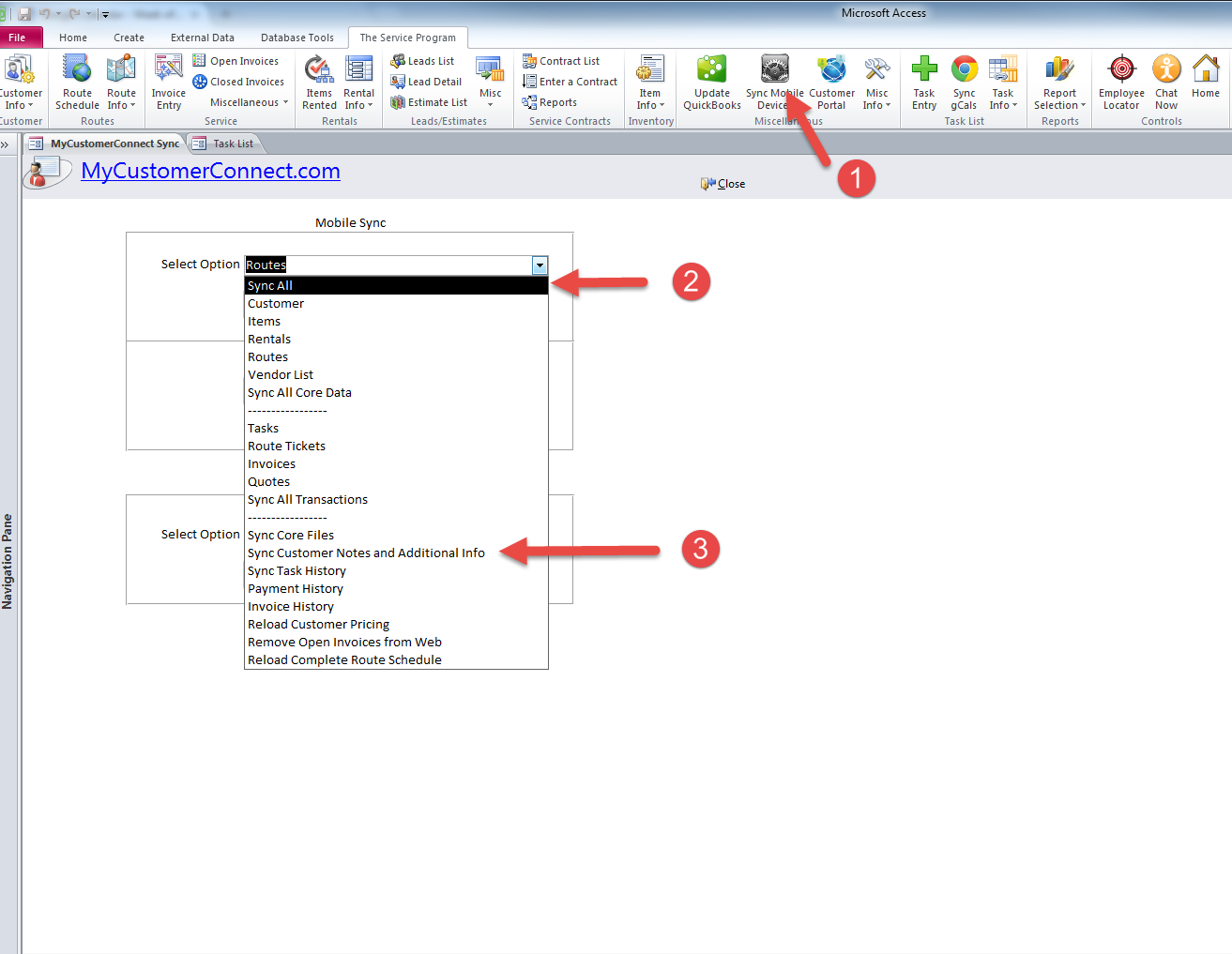Choose Invoices in the dropdown list

(396, 463)
